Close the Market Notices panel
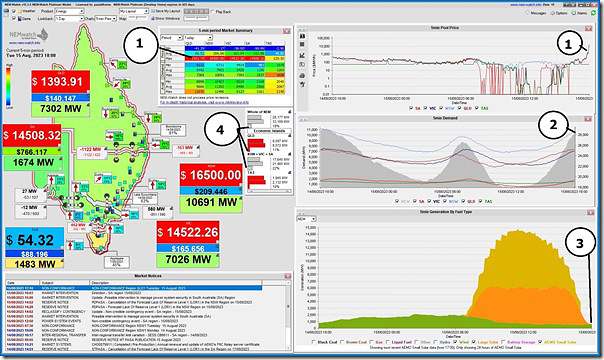 [287, 276]
